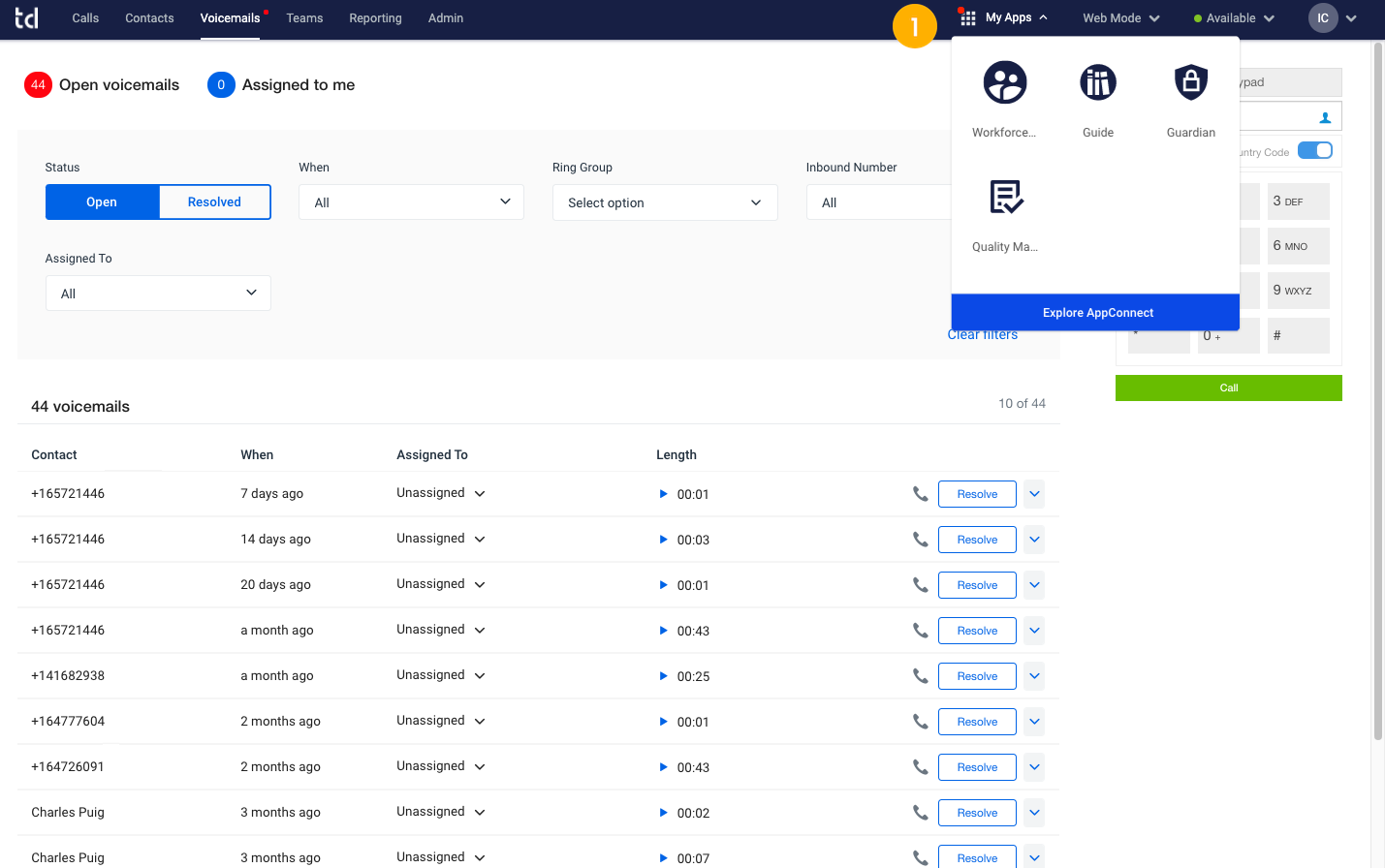This screenshot has width=1385, height=868.
Task: Open the Quality Management app
Action: [1006, 197]
